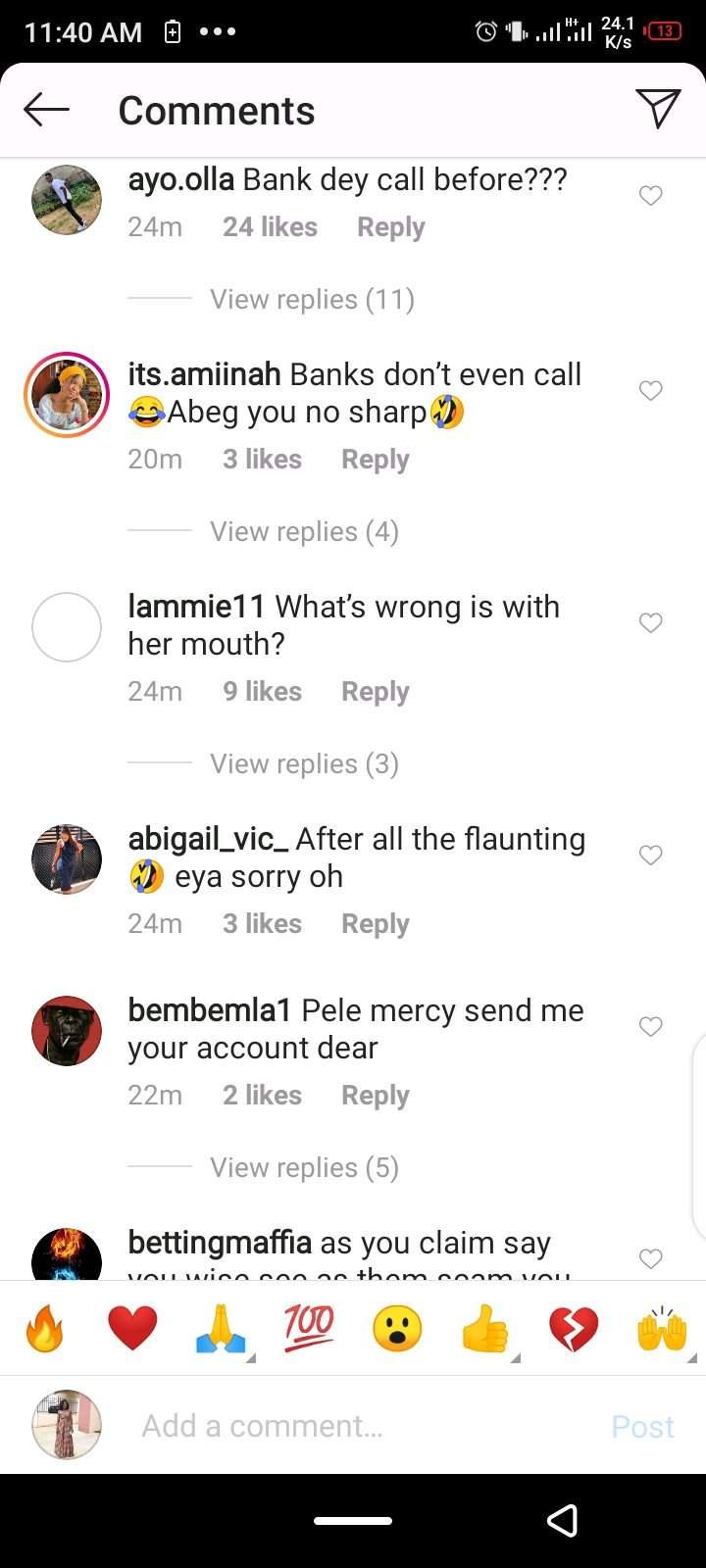Screen dimensions: 706x1568
Task: View 24 likes on ayo.olla's comment
Action: [270, 227]
